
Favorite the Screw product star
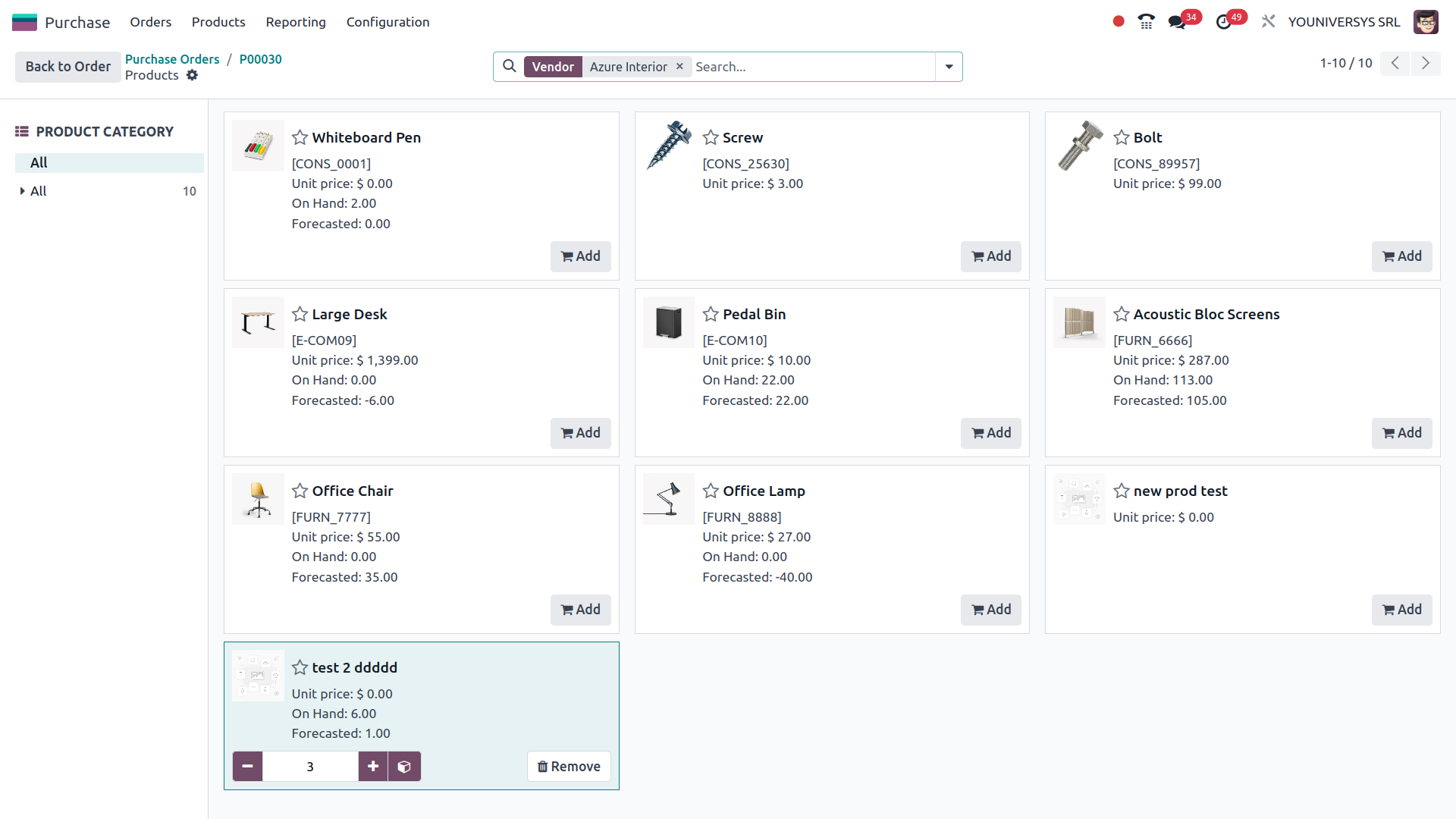pos(710,137)
